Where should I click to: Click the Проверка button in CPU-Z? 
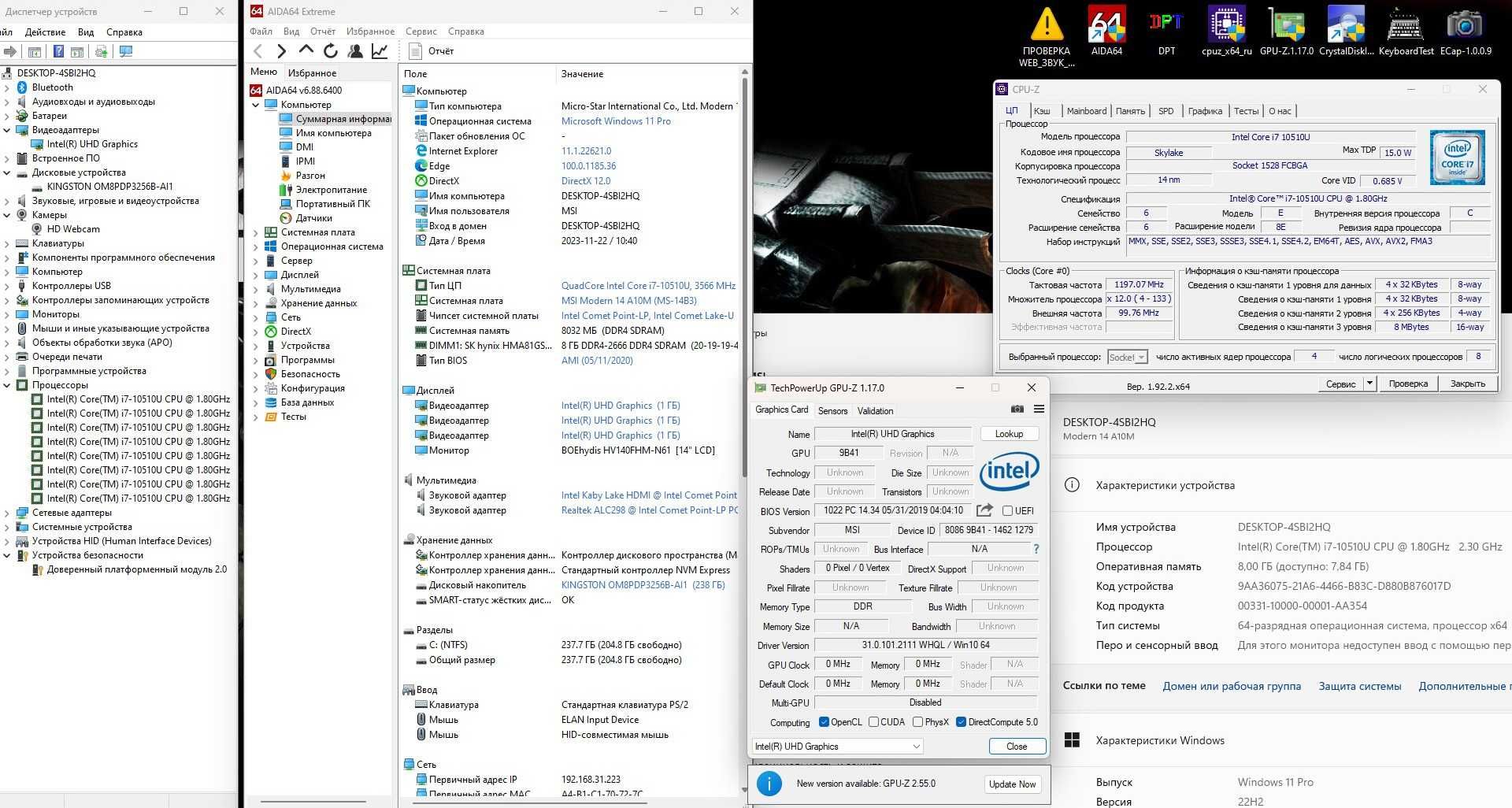1408,384
